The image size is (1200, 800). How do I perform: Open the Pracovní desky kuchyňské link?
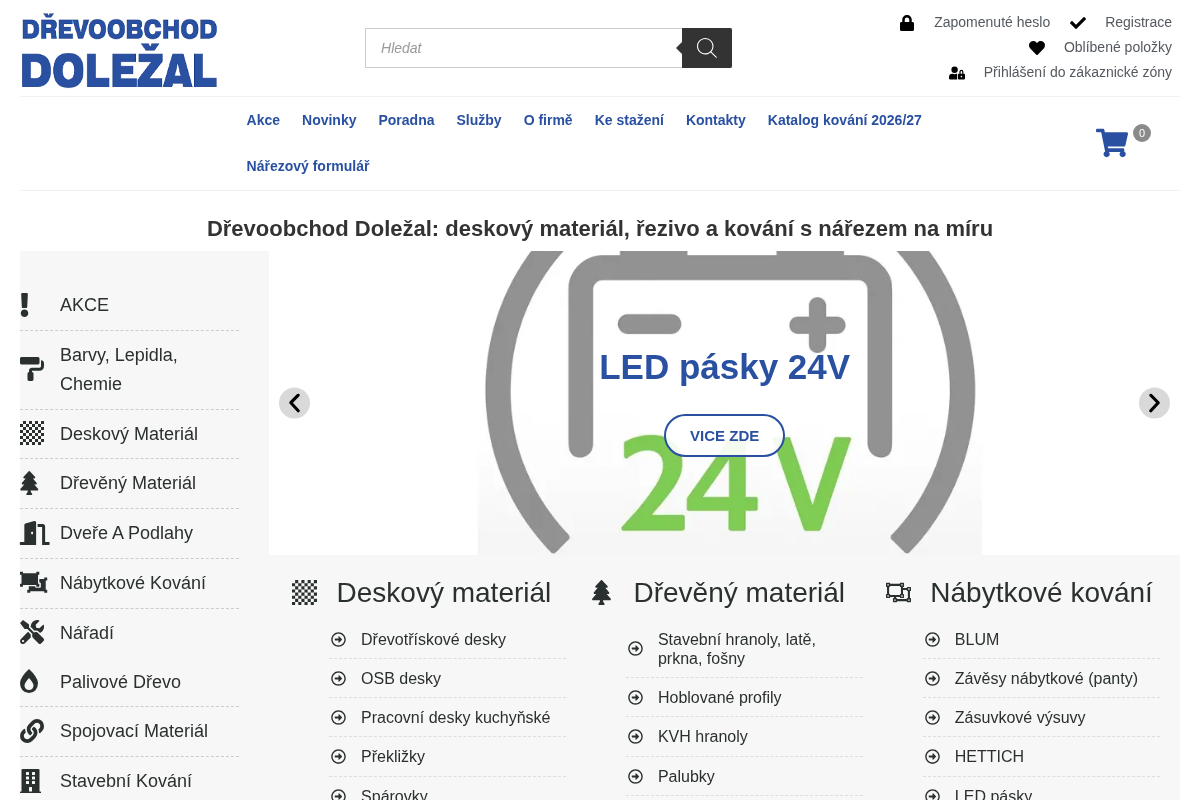455,718
